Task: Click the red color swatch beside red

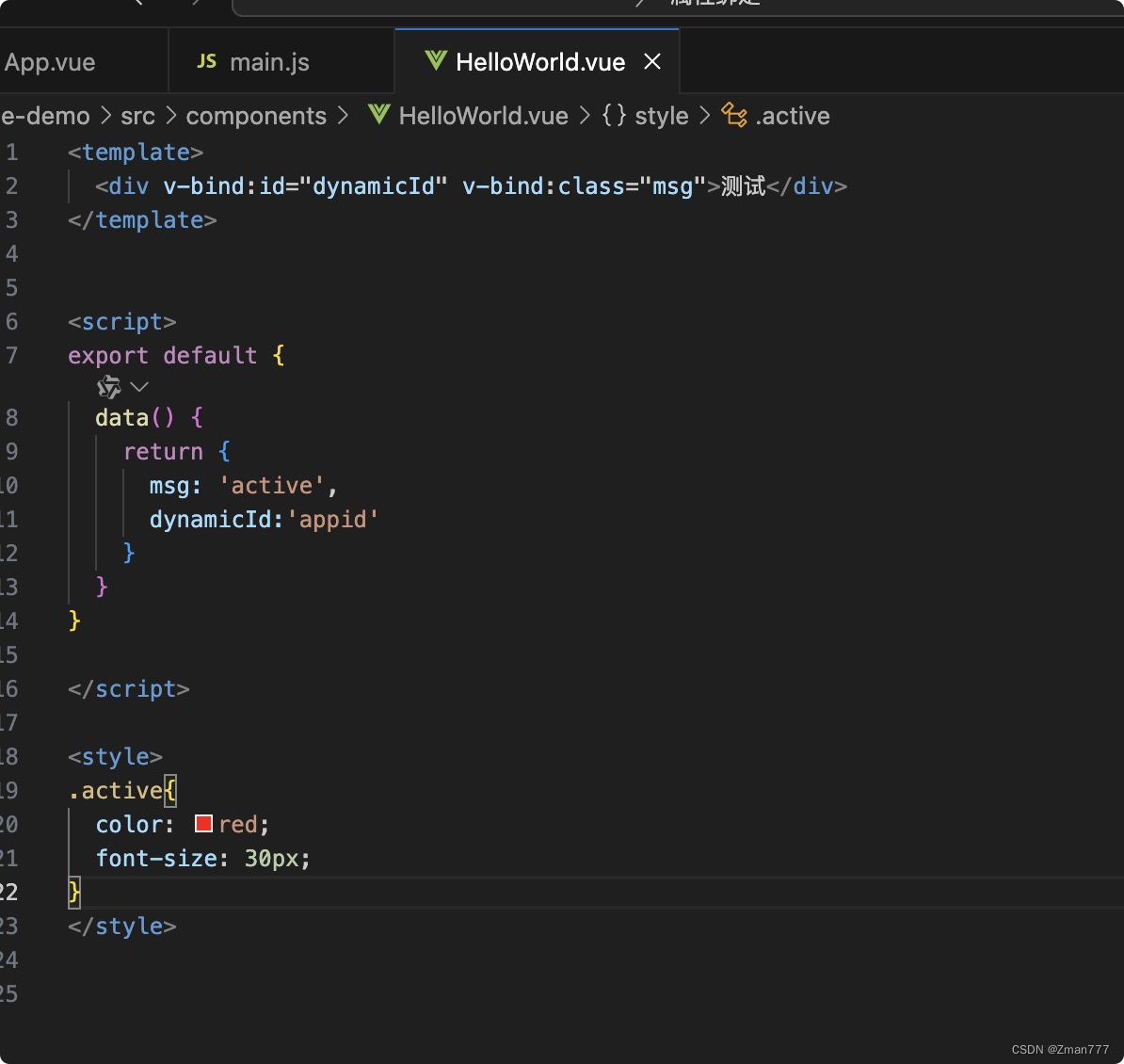Action: coord(202,823)
